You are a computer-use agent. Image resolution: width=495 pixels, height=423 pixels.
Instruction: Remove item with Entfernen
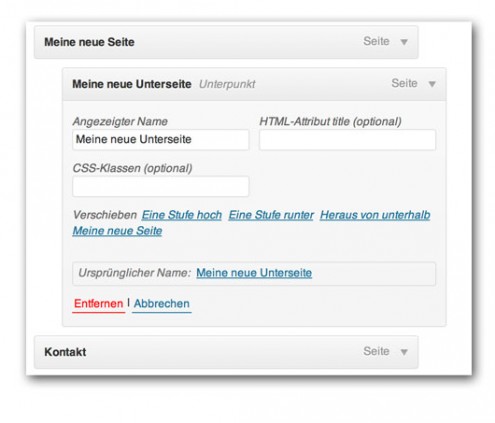click(x=98, y=304)
